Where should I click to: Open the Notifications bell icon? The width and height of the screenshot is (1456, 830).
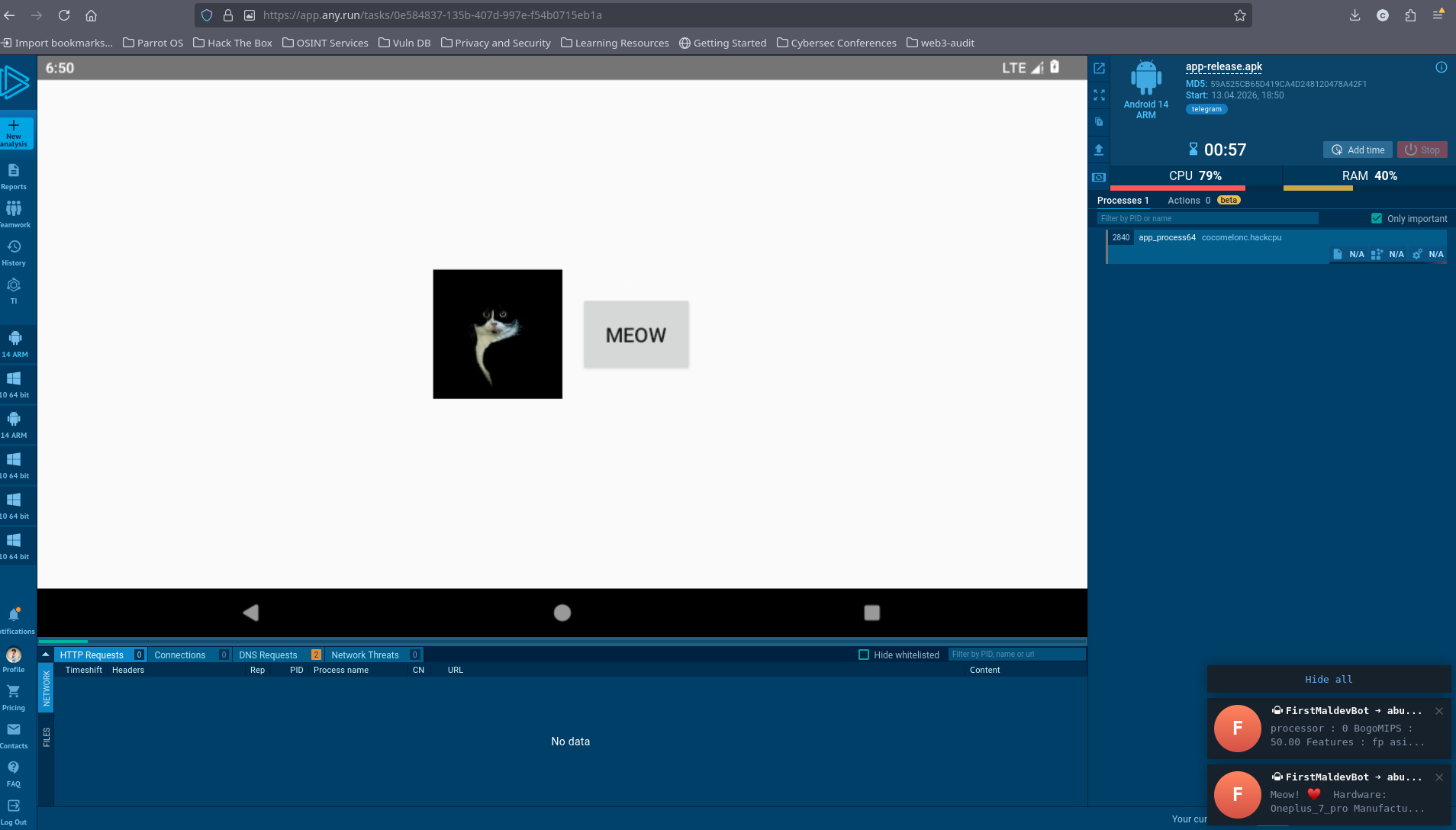tap(14, 615)
